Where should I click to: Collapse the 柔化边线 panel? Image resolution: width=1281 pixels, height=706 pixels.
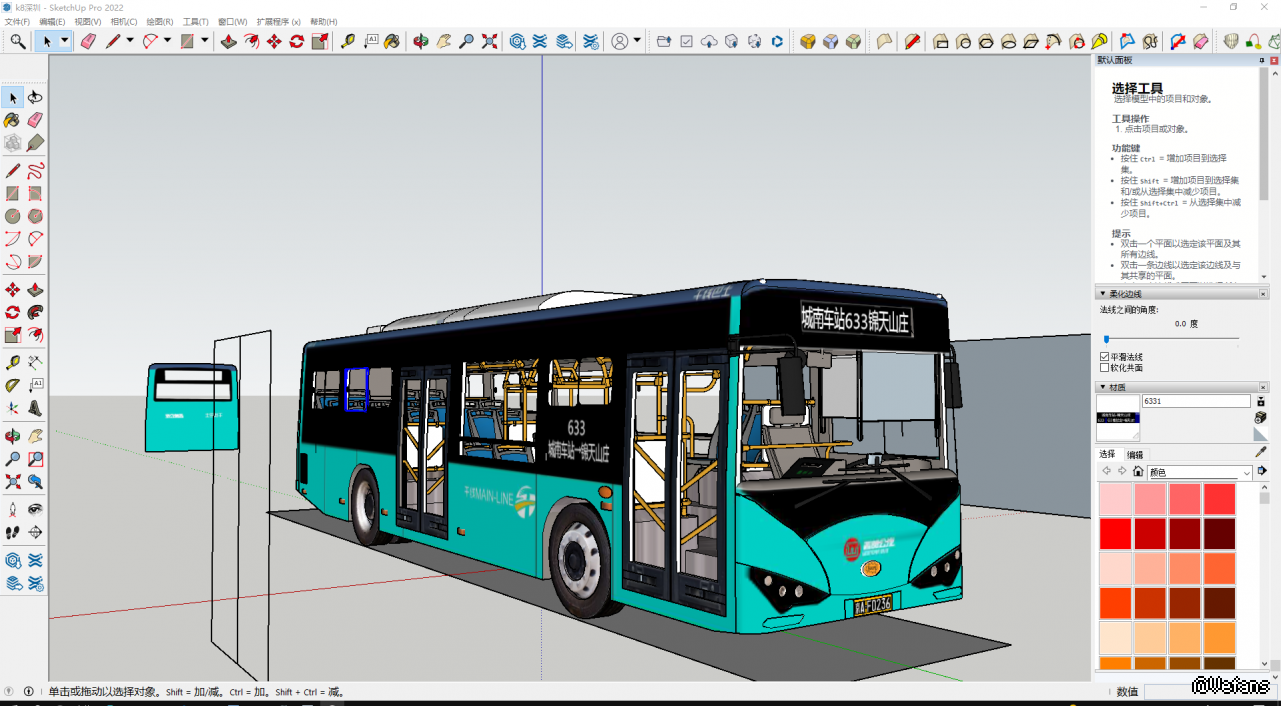[x=1103, y=294]
